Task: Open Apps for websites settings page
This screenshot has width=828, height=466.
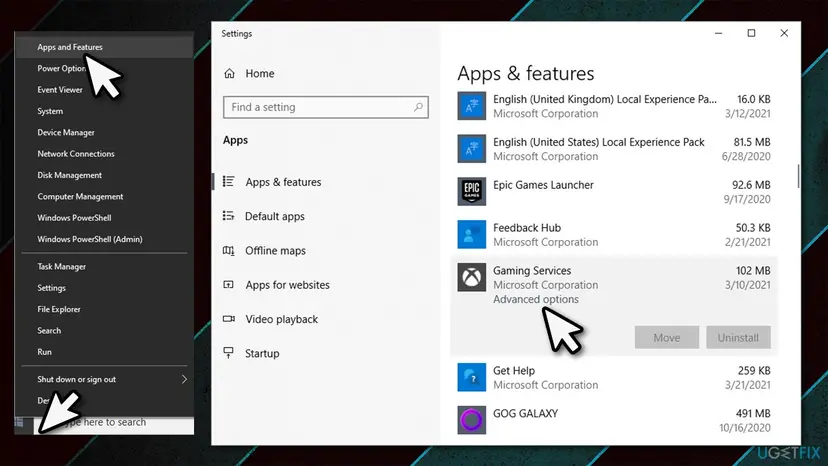Action: click(x=287, y=285)
